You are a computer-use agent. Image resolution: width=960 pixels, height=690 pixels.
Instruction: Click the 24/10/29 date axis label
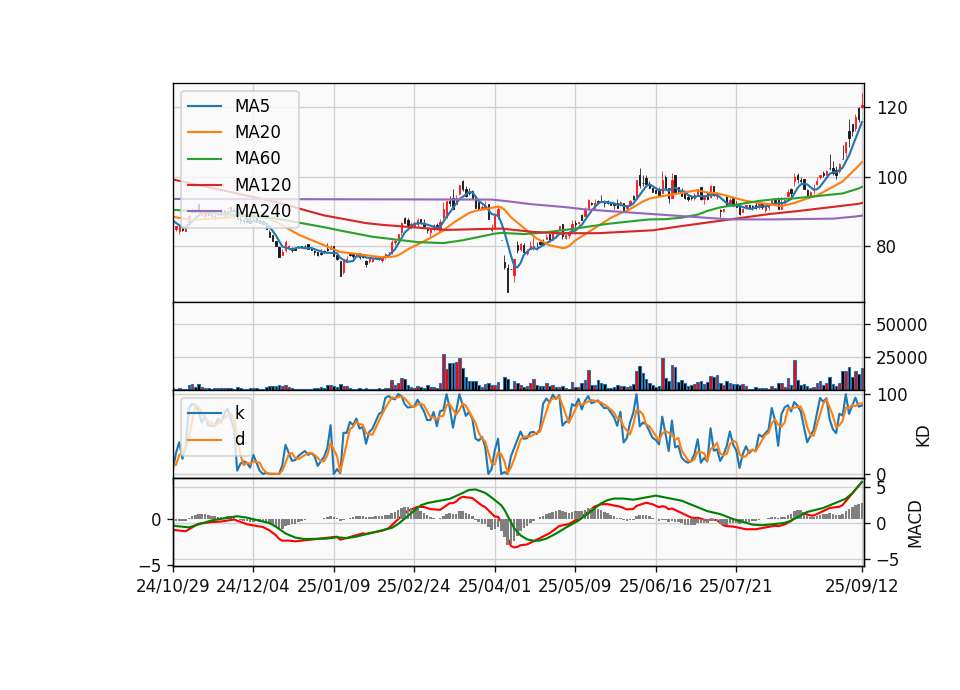tap(173, 586)
